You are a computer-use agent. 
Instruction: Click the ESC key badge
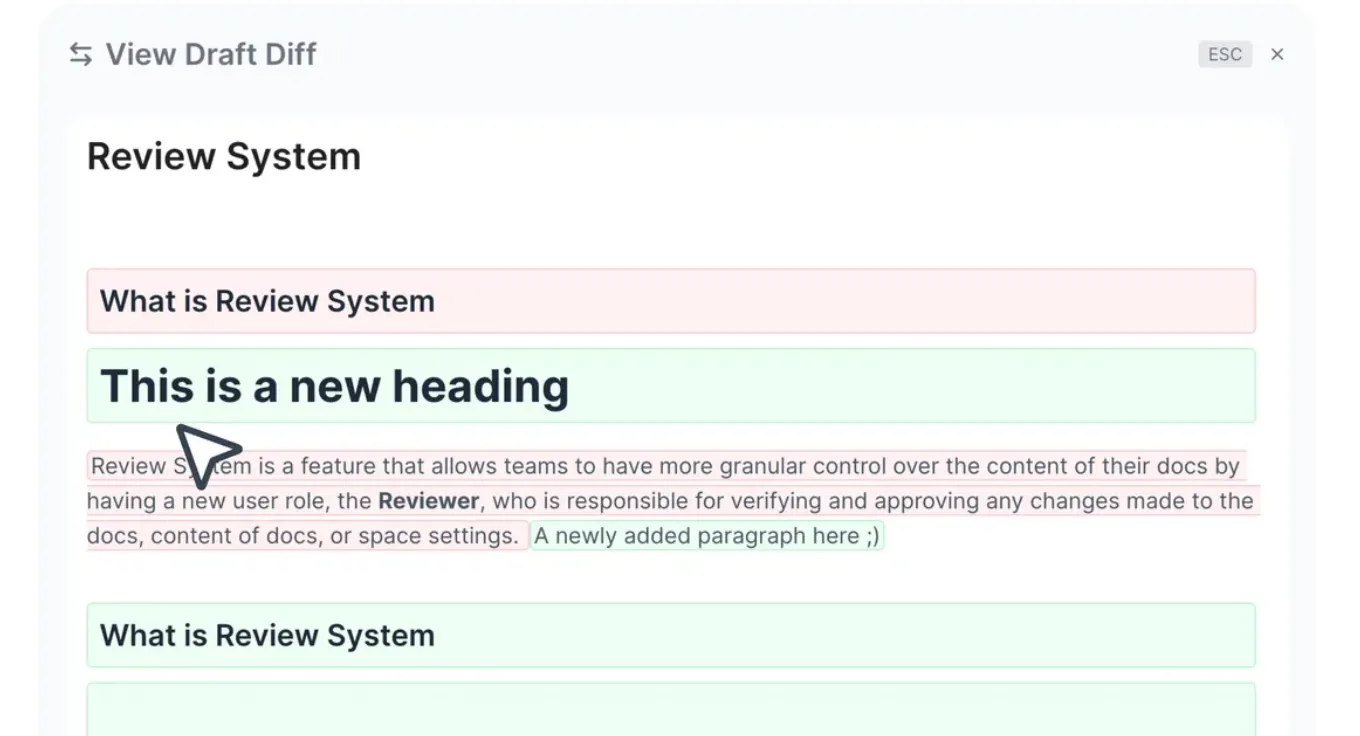[x=1225, y=54]
